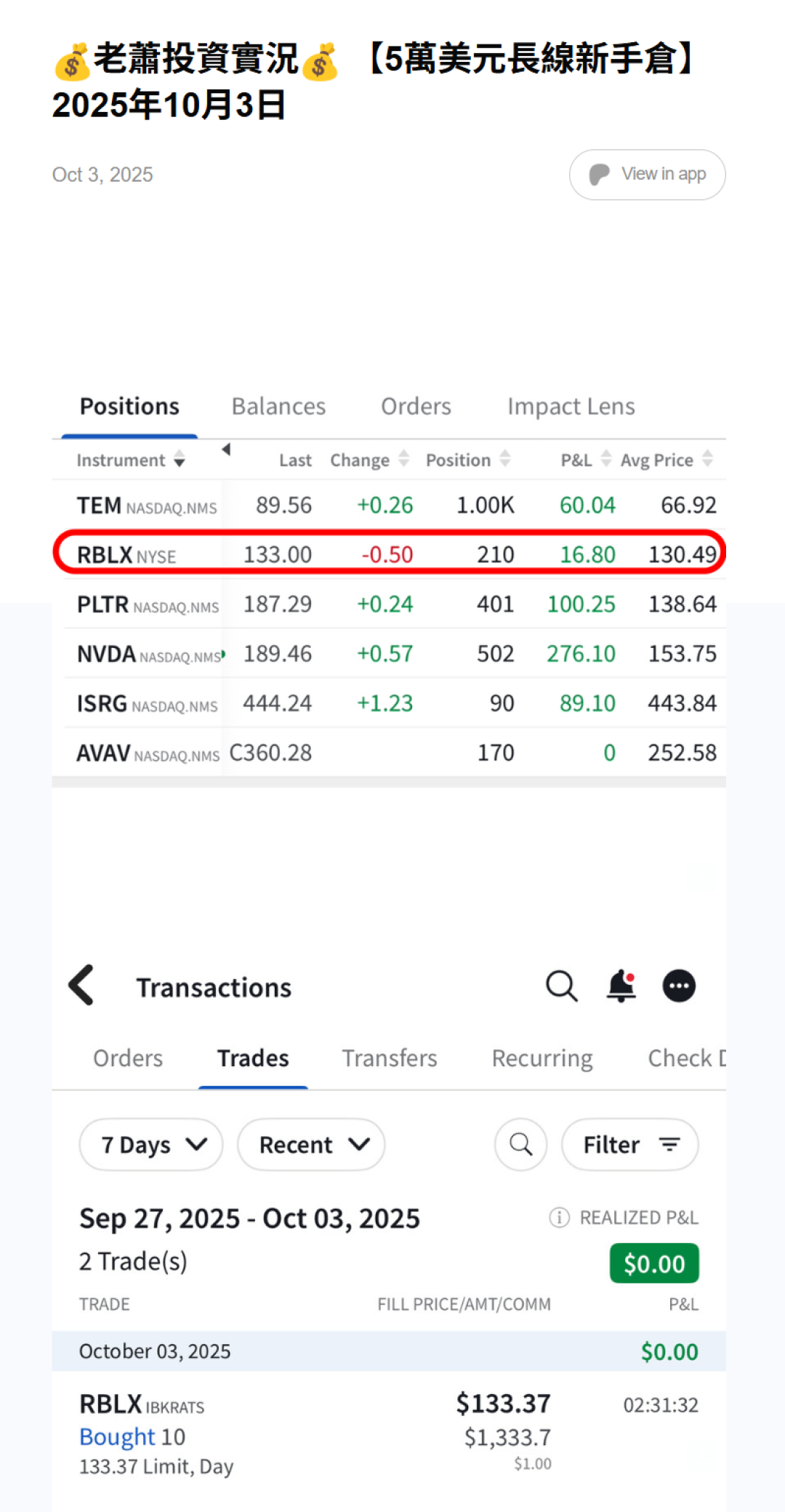Open notifications bell icon
785x1512 pixels.
point(621,986)
